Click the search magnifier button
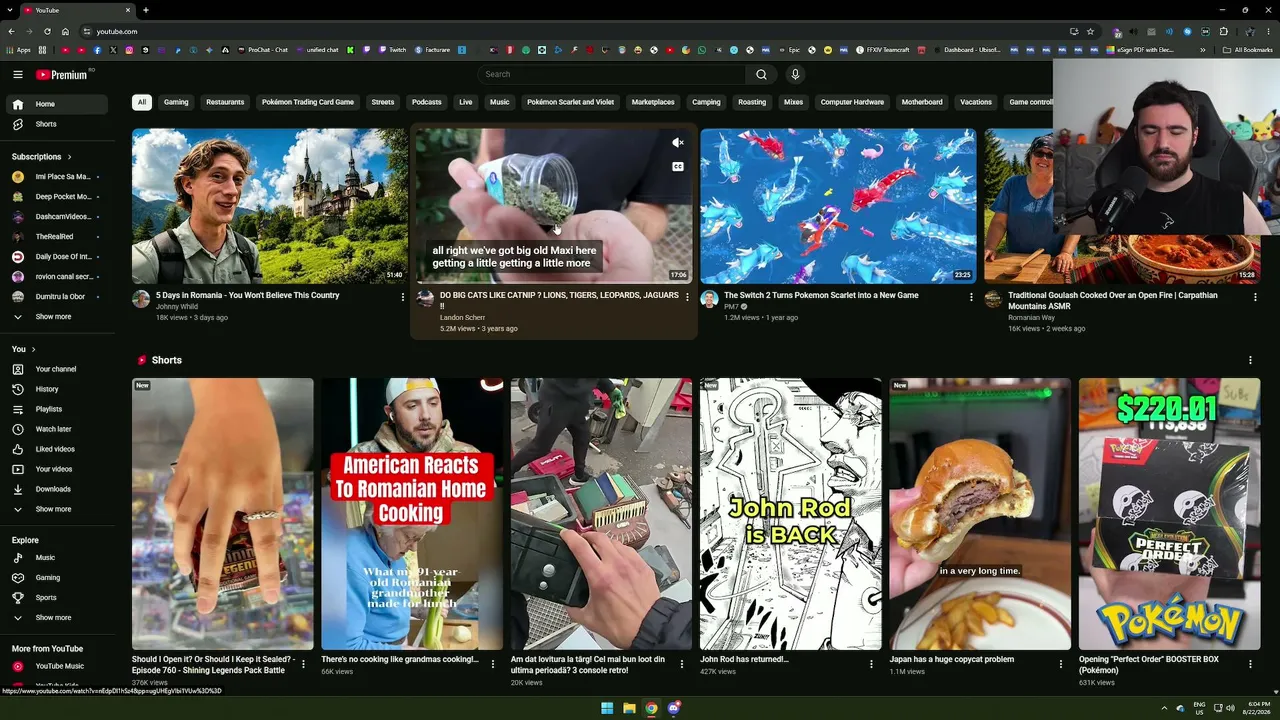Image resolution: width=1280 pixels, height=720 pixels. 761,74
